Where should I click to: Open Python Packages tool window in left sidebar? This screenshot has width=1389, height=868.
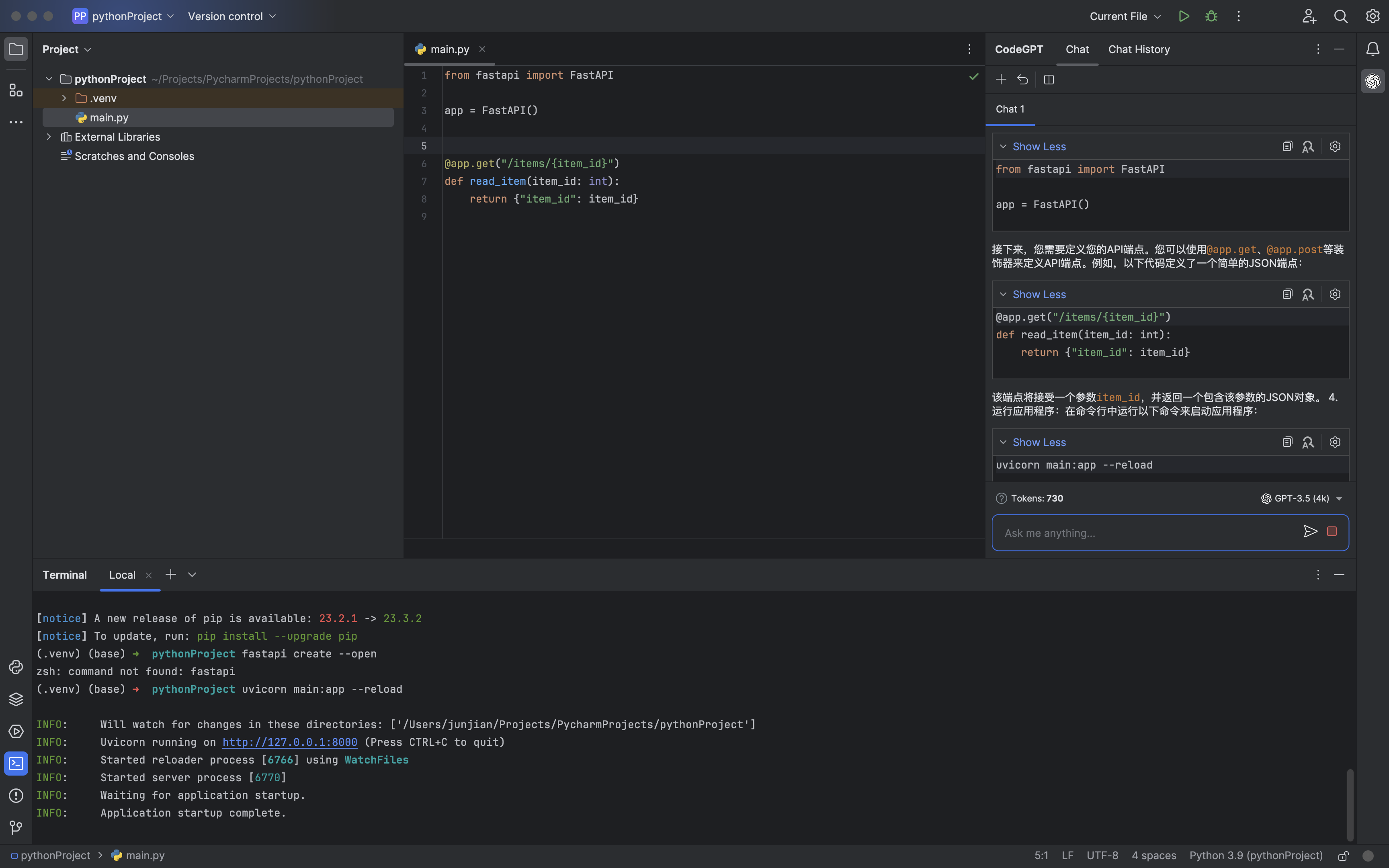point(16,699)
